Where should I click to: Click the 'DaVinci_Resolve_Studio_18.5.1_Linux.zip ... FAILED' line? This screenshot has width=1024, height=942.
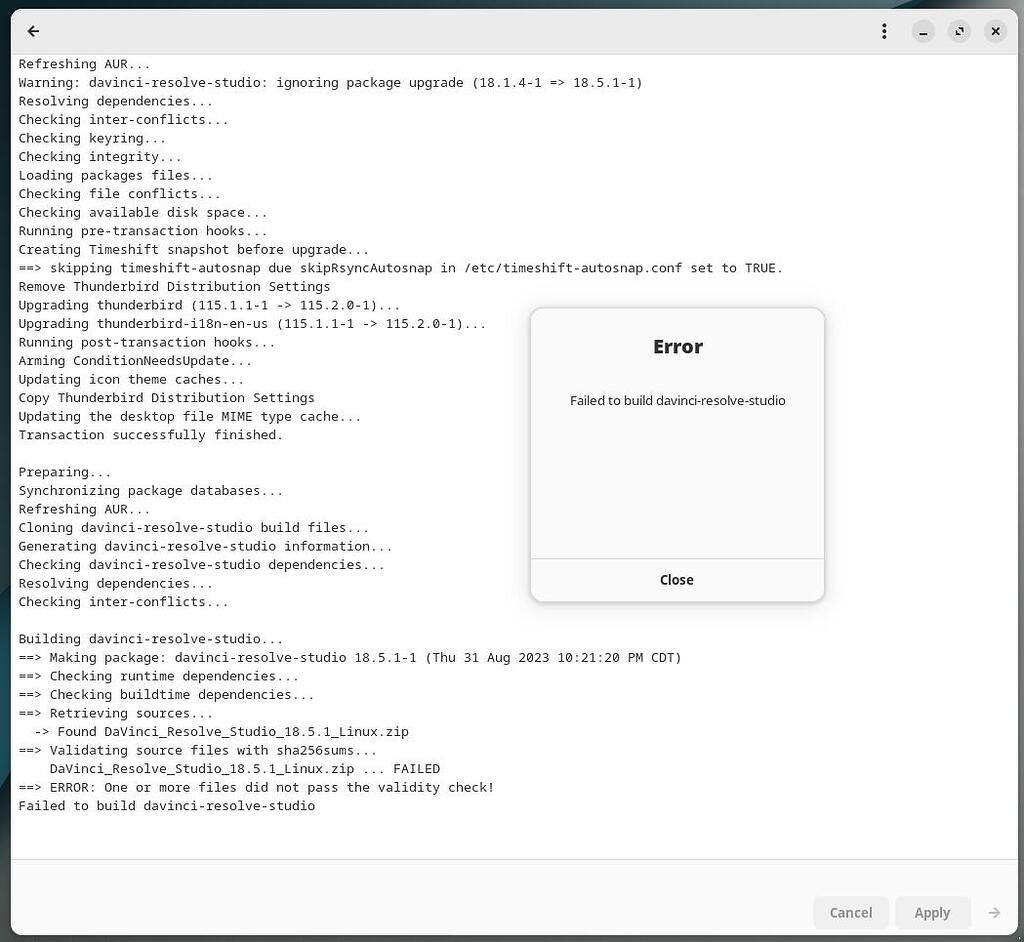tap(245, 769)
